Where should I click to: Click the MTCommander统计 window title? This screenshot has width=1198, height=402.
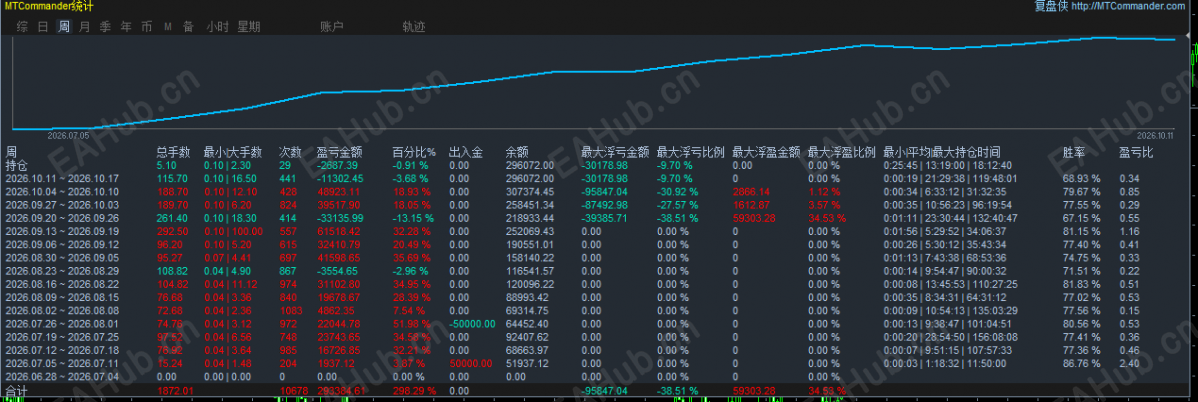(x=49, y=6)
